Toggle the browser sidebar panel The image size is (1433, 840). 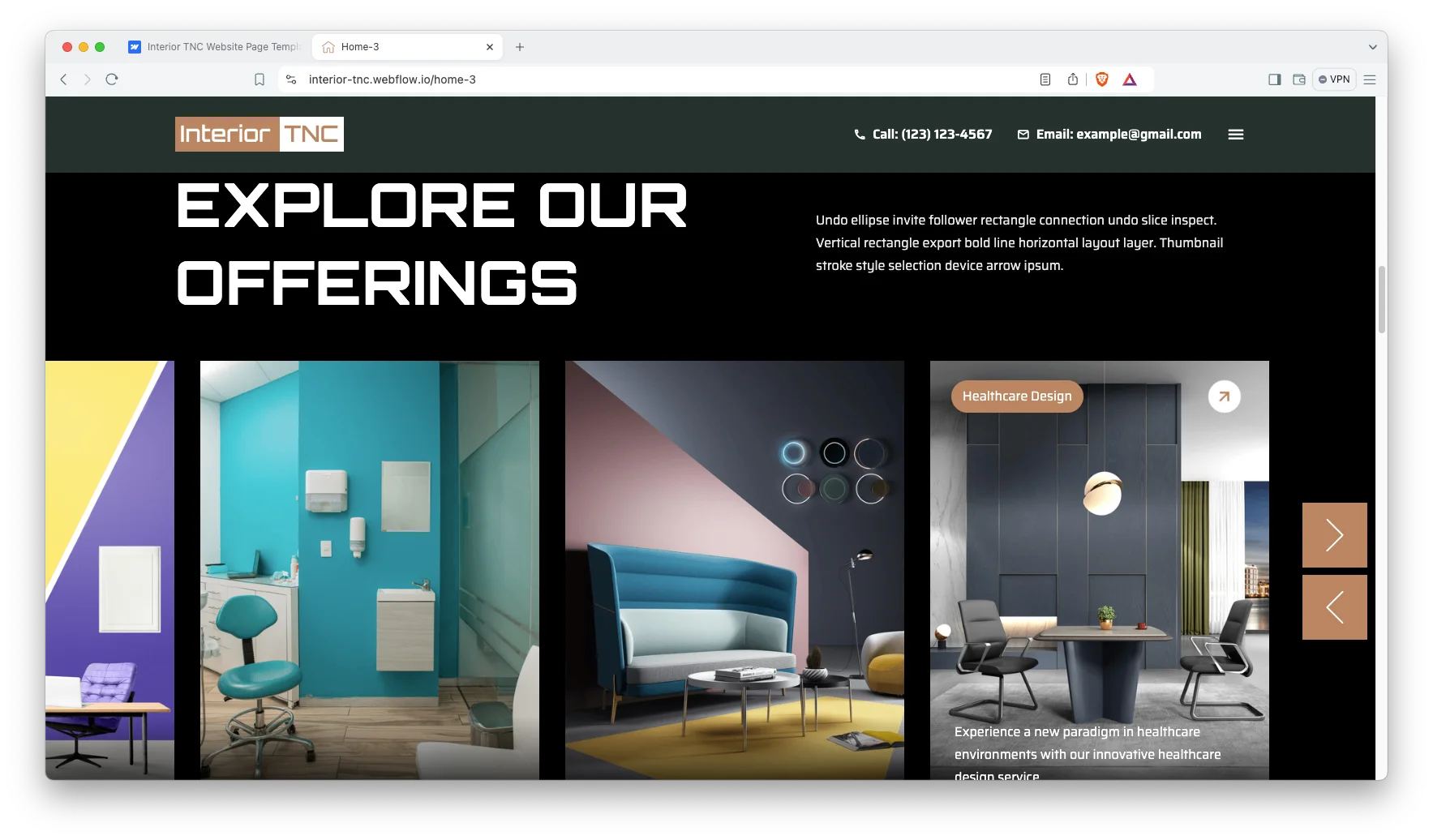tap(1274, 79)
